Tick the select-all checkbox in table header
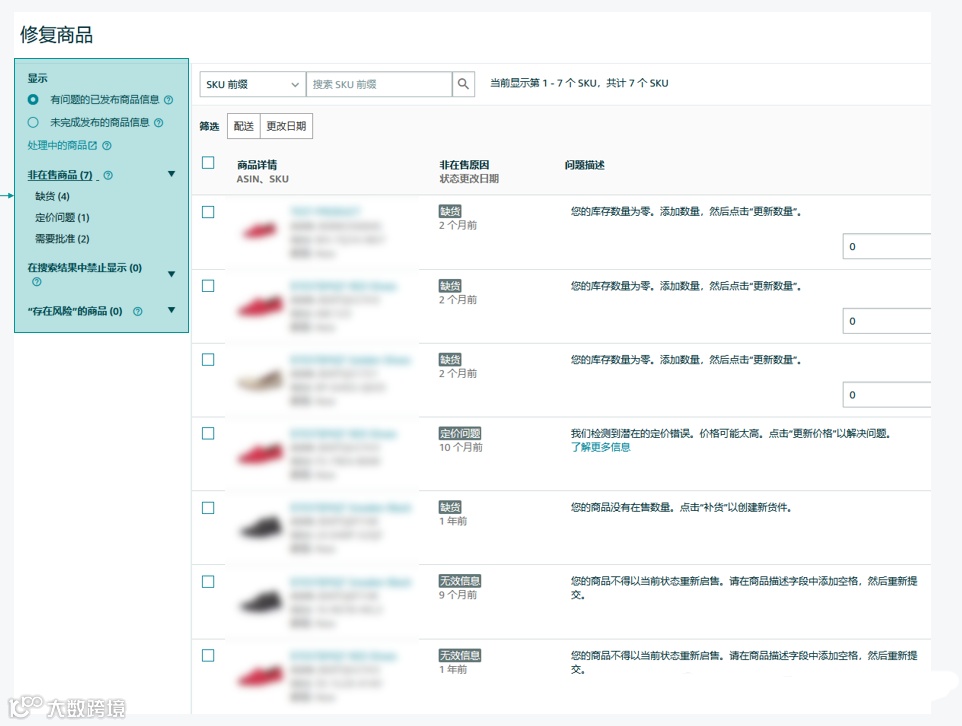The image size is (962, 726). click(x=208, y=163)
